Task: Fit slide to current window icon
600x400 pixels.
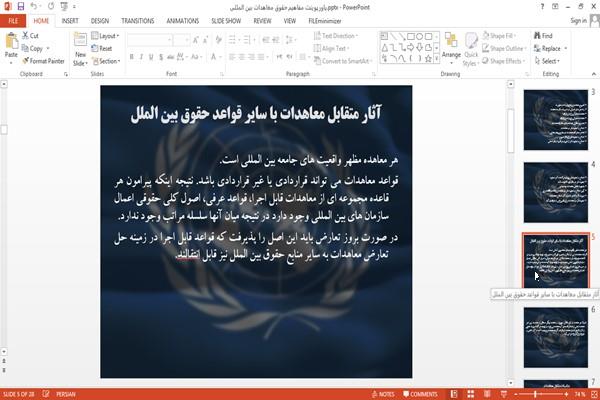Action: 594,394
